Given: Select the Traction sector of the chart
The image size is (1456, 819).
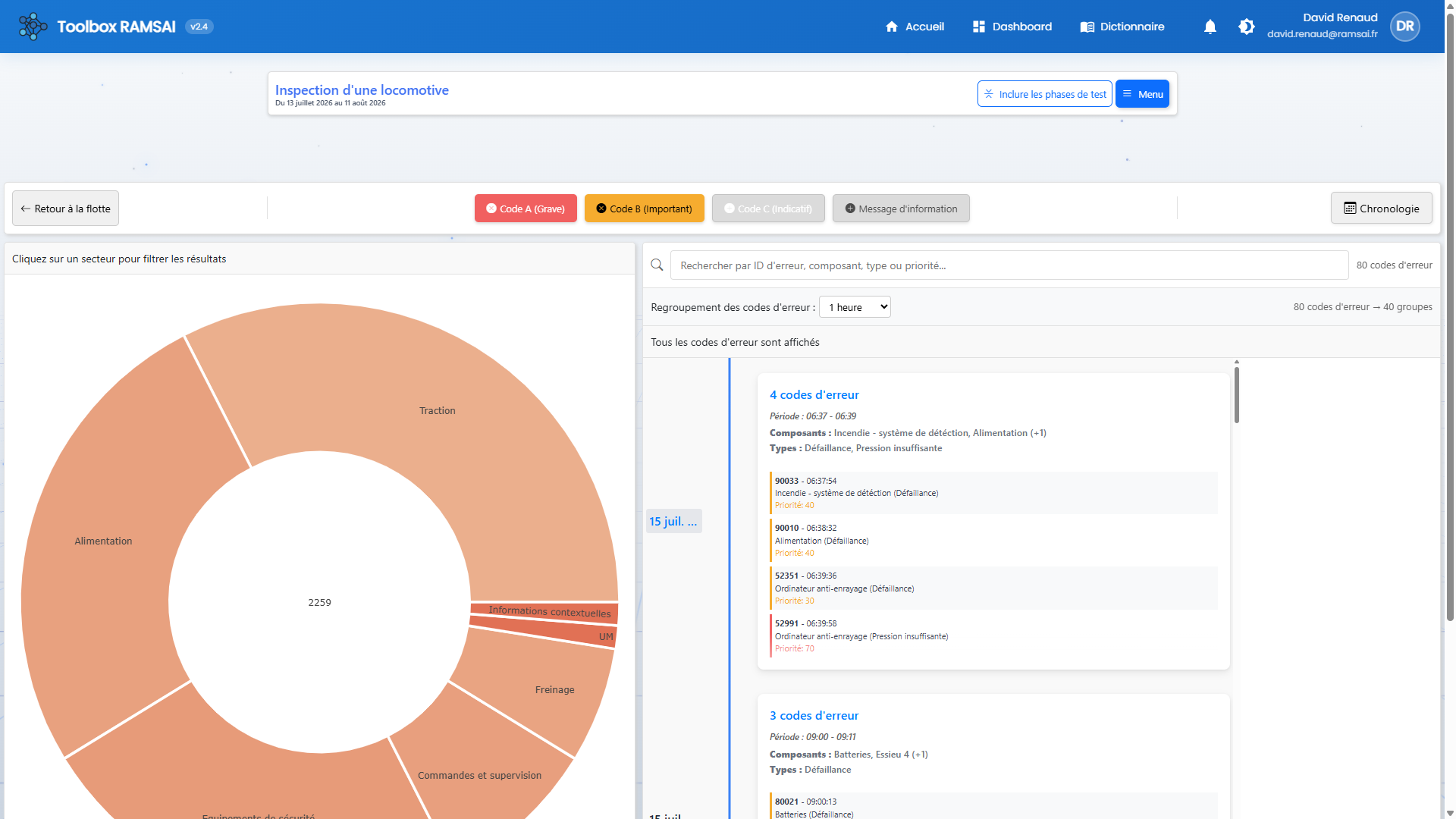Looking at the screenshot, I should [438, 411].
